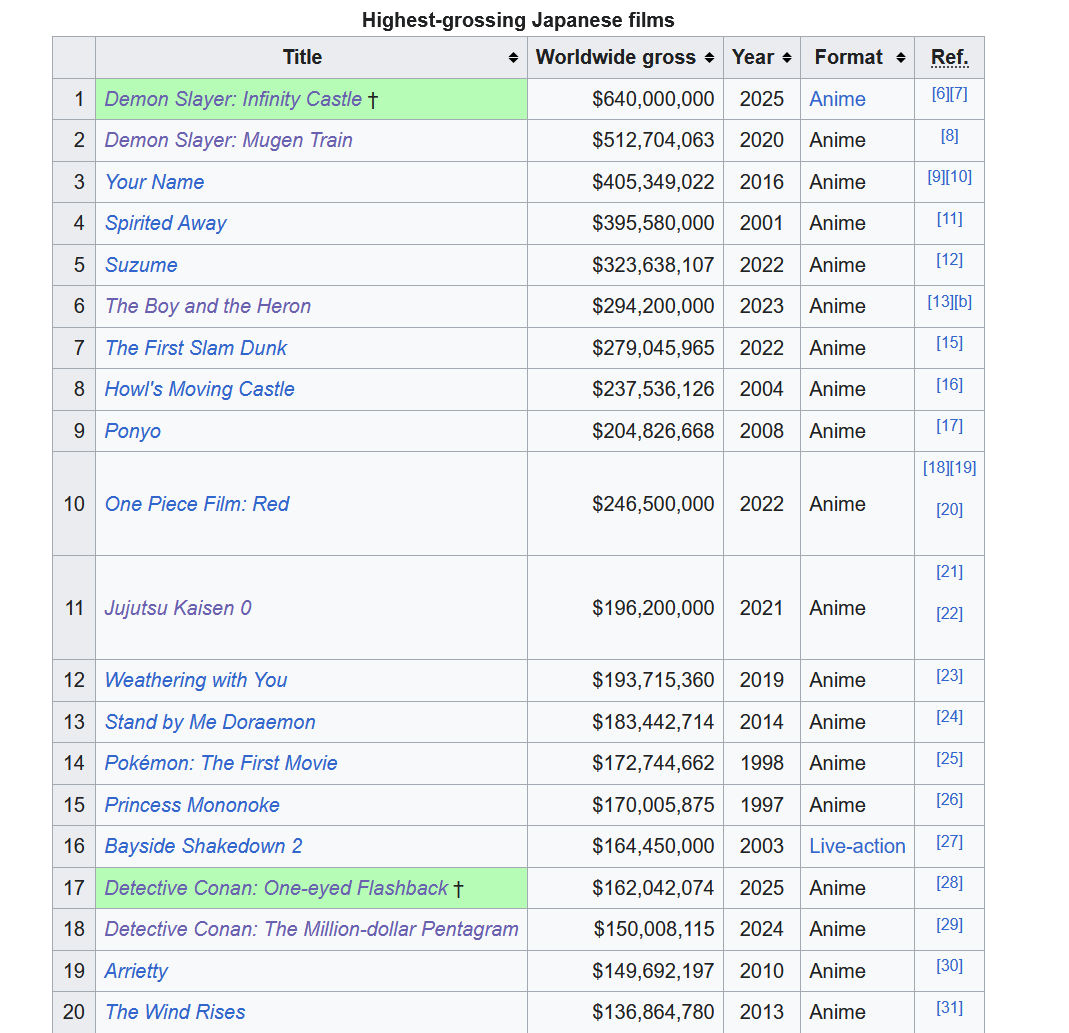Open reference [23] for Weathering with You
Viewport: 1069px width, 1033px height.
point(950,675)
